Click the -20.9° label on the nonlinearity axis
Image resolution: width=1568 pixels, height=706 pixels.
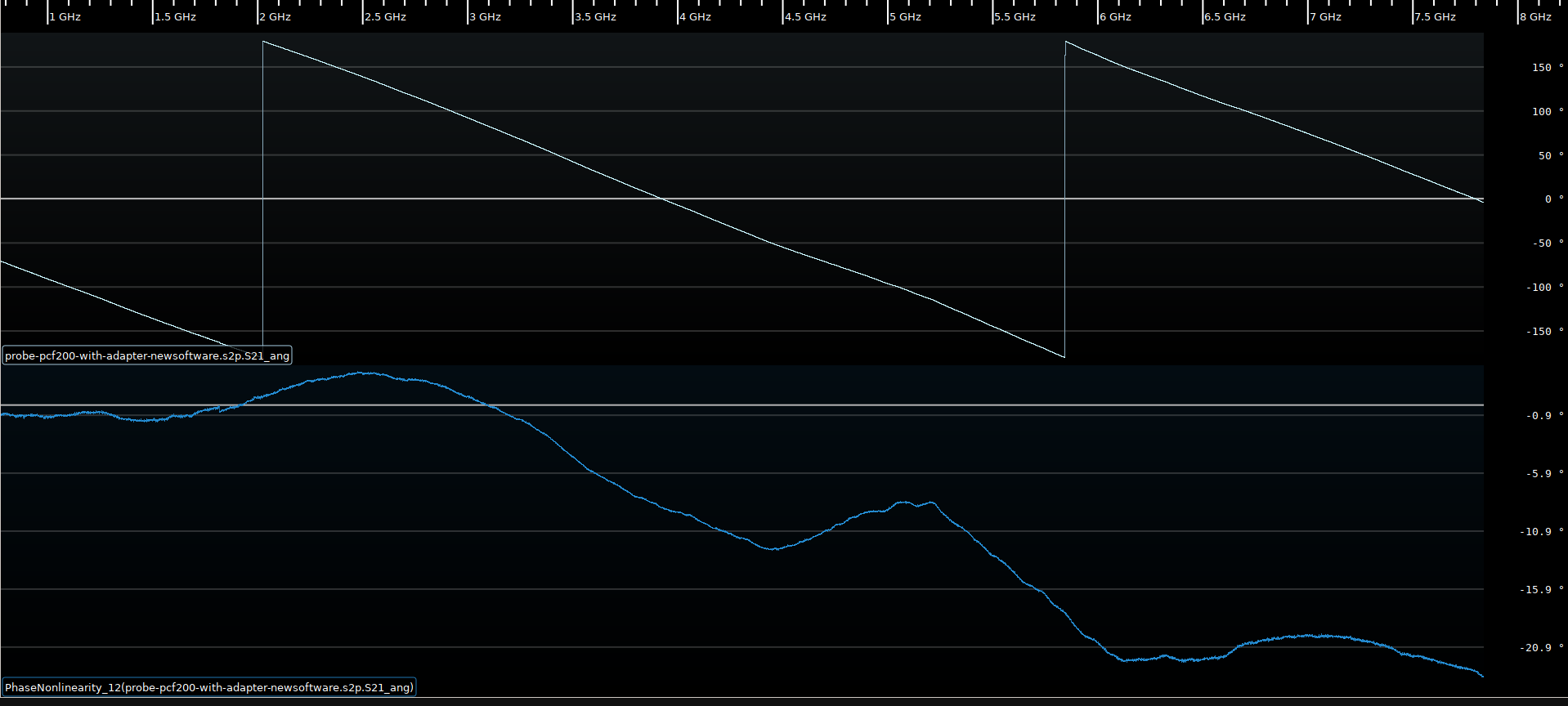(x=1542, y=647)
